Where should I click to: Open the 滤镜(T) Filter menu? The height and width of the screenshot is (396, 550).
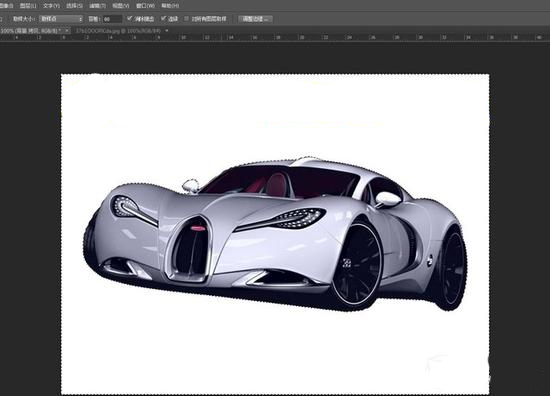point(98,6)
